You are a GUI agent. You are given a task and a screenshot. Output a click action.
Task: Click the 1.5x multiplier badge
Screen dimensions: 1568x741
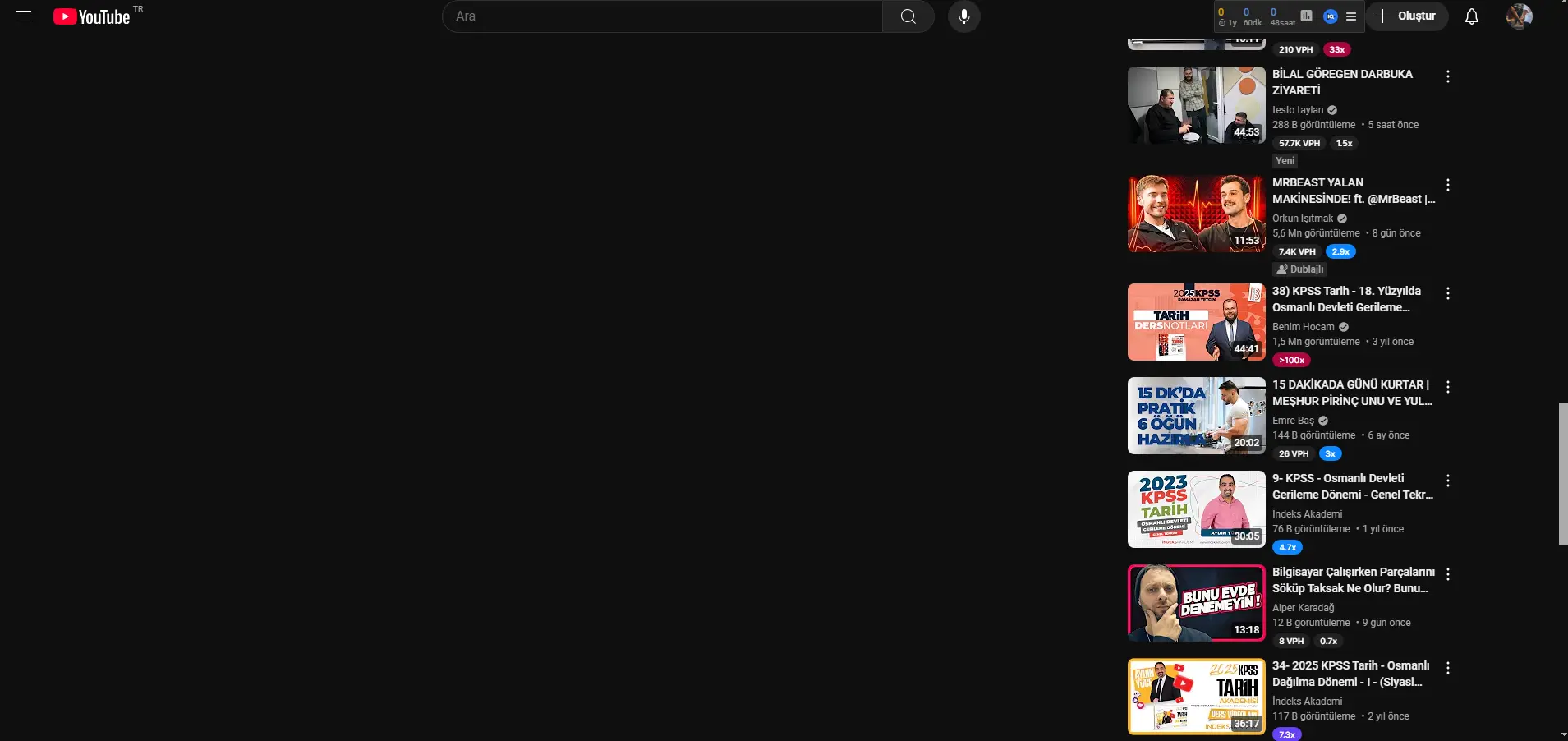tap(1344, 143)
